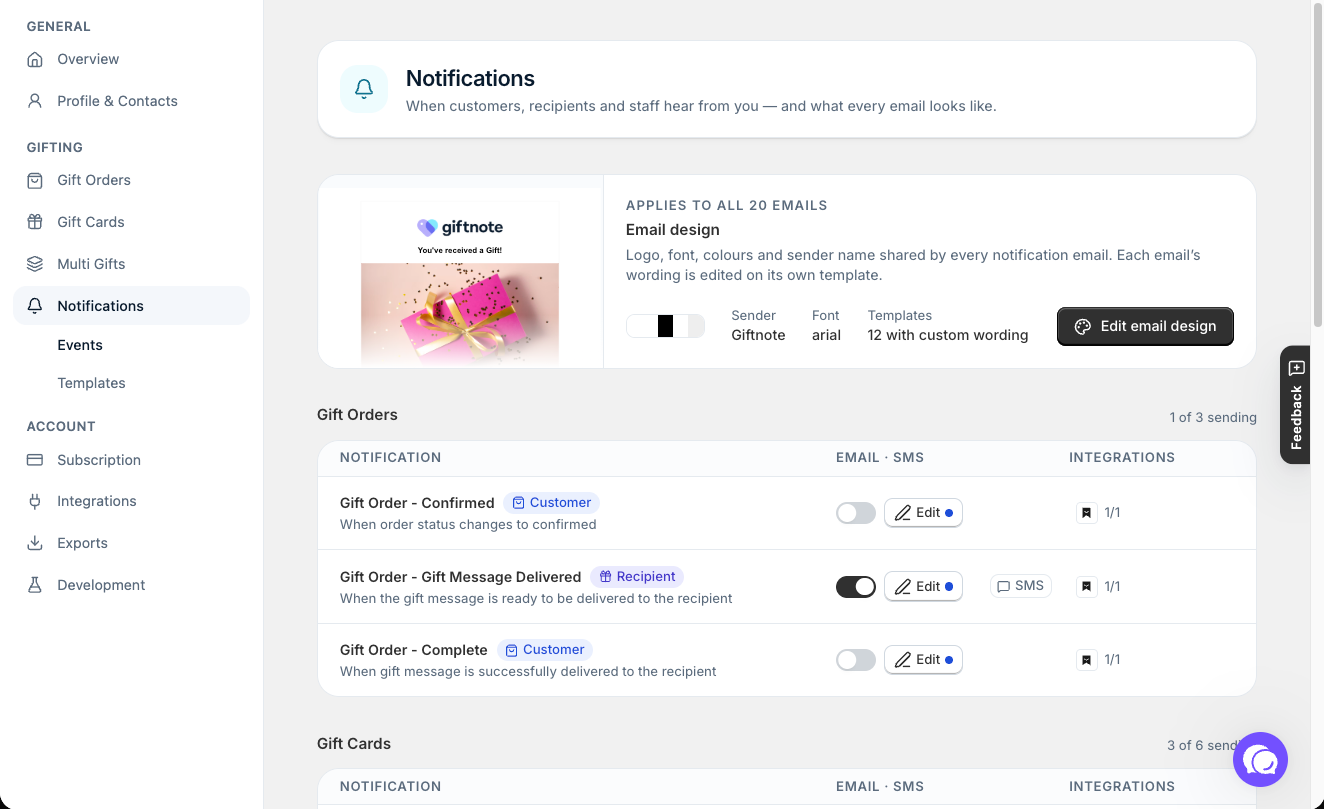
Task: Edit the Gift Message Delivered email
Action: [x=923, y=587]
